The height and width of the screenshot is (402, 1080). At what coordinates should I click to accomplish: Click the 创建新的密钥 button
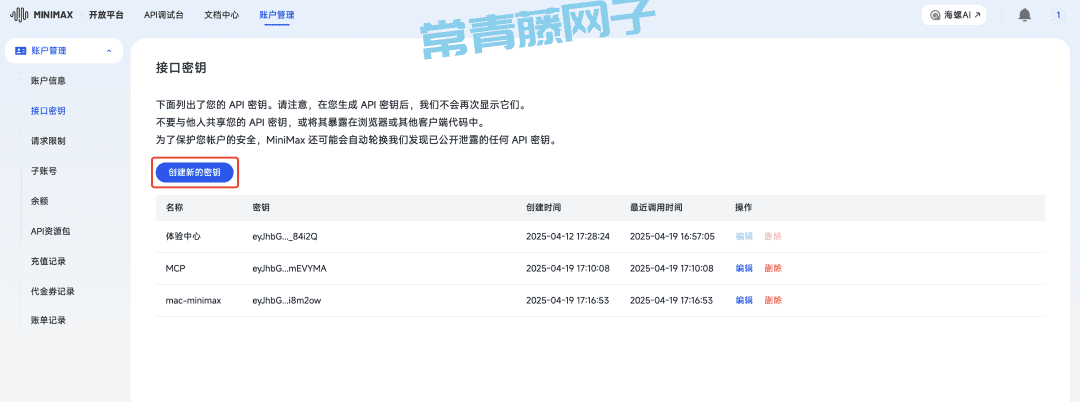(x=195, y=173)
